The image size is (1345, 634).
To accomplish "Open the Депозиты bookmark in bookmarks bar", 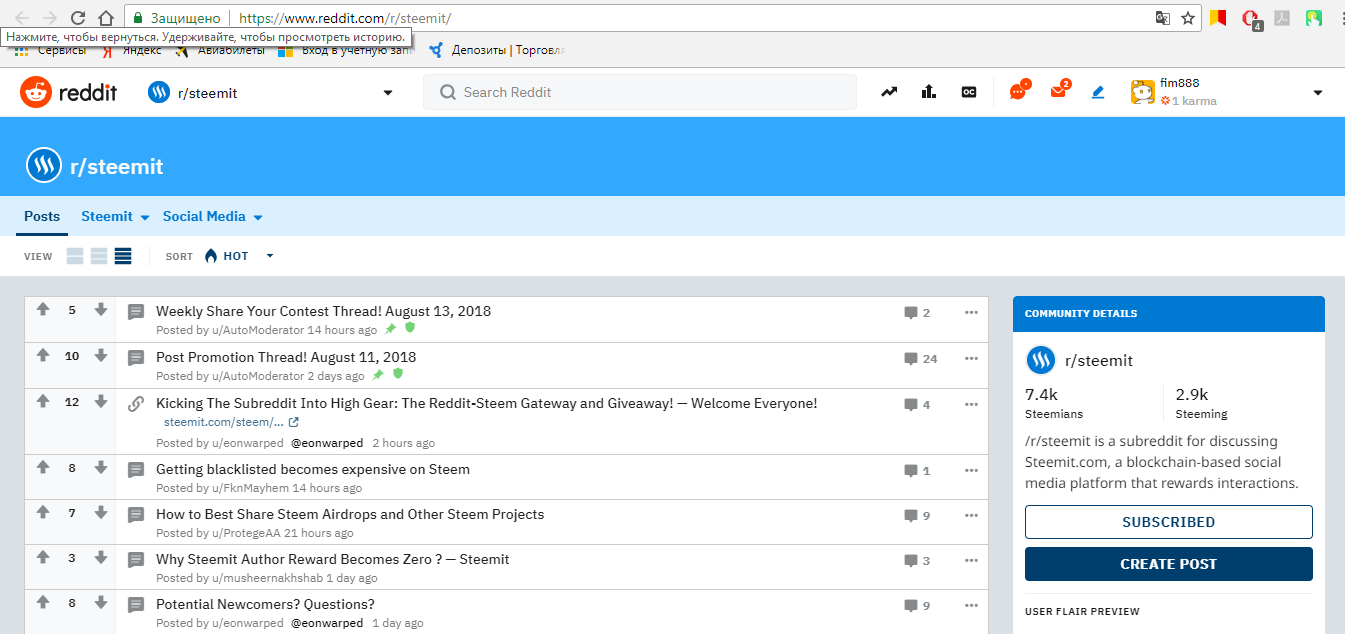I will click(495, 50).
